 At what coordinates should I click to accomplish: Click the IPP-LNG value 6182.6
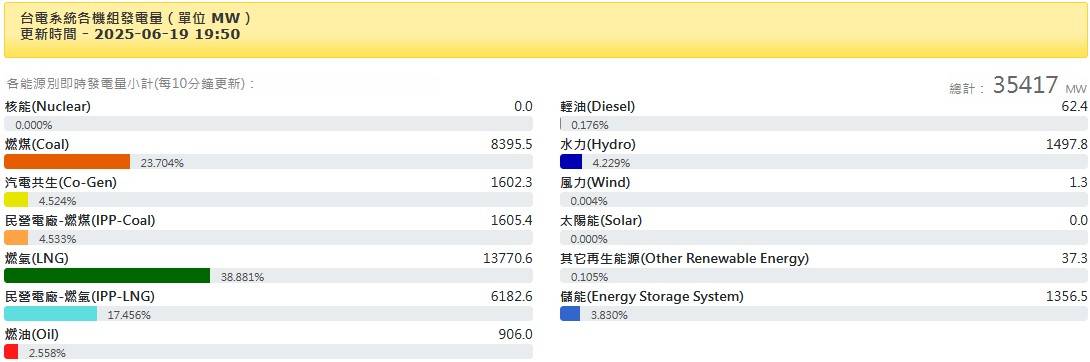point(512,297)
